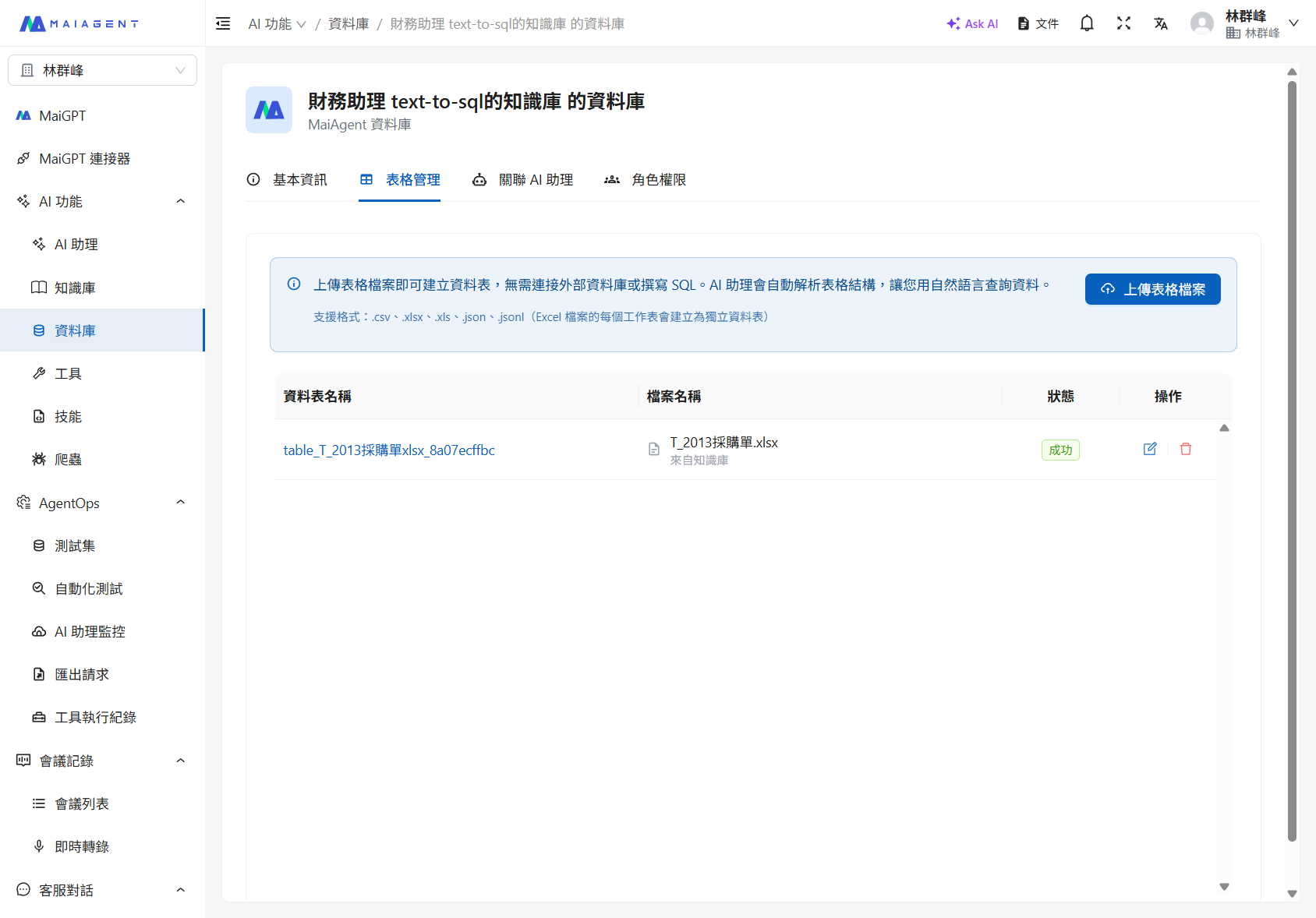Viewport: 1316px width, 918px height.
Task: Open the AI 功能 breadcrumb dropdown
Action: [x=277, y=23]
